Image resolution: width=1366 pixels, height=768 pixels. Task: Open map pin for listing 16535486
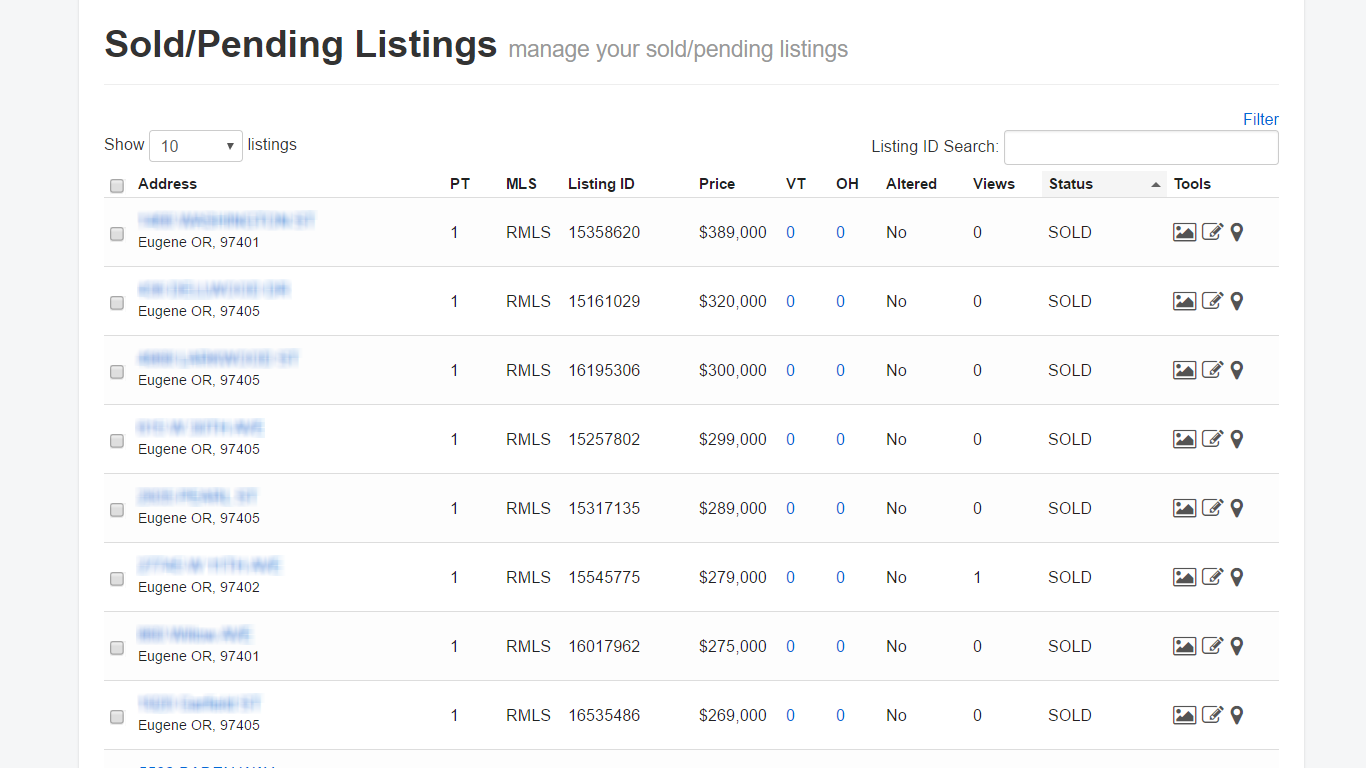pyautogui.click(x=1237, y=715)
